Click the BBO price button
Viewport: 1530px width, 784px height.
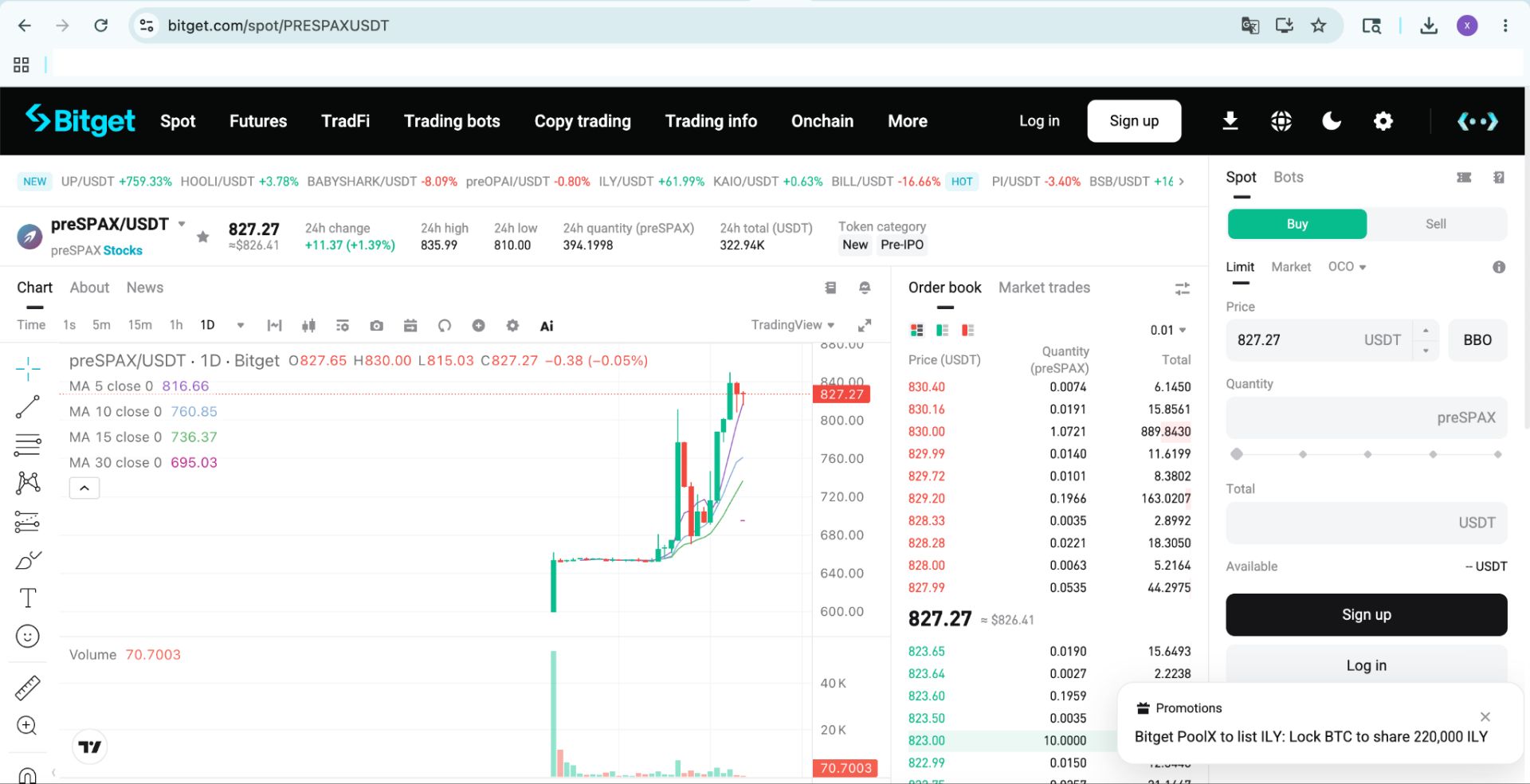coord(1477,340)
